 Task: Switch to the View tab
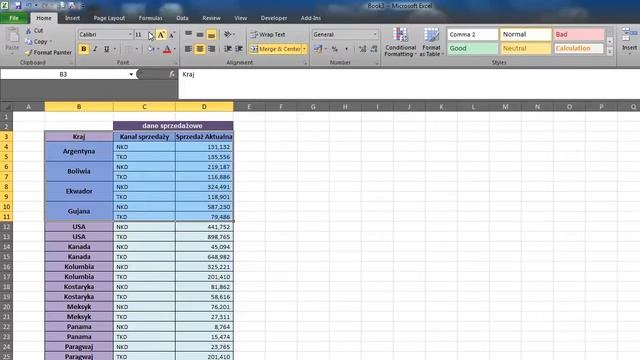pyautogui.click(x=240, y=18)
